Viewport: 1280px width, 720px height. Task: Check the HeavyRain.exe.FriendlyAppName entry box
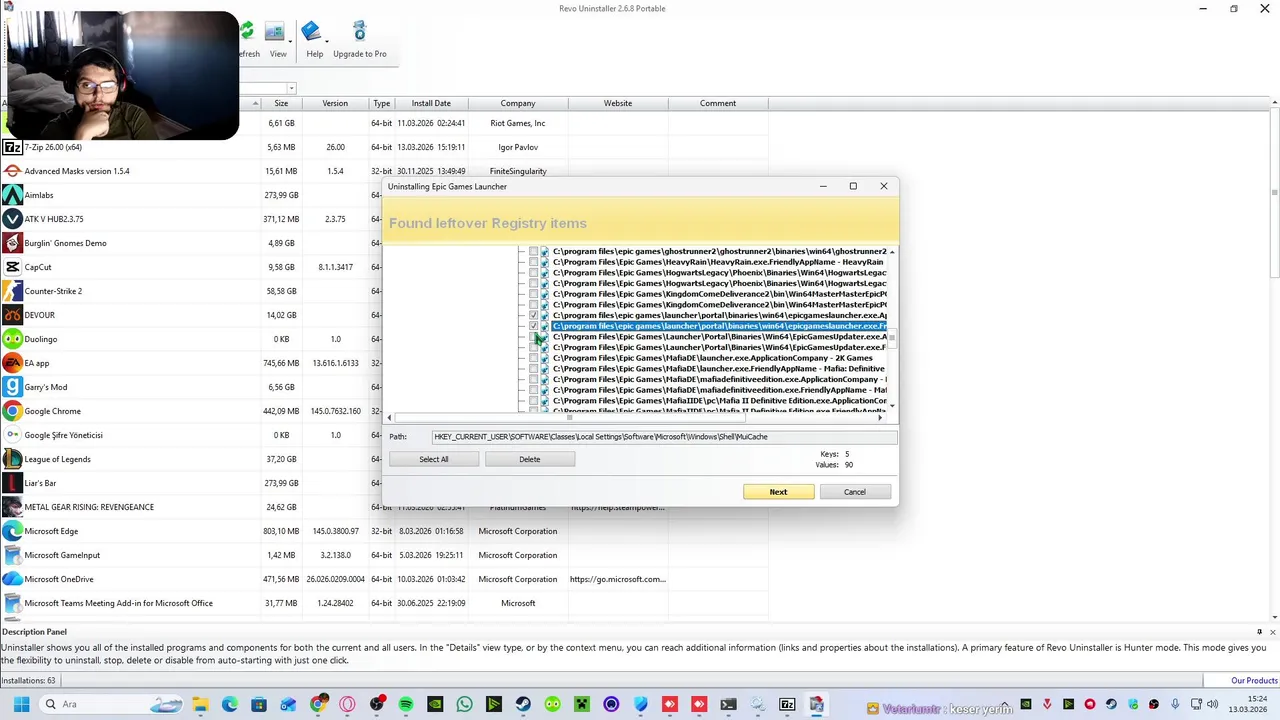(x=533, y=262)
